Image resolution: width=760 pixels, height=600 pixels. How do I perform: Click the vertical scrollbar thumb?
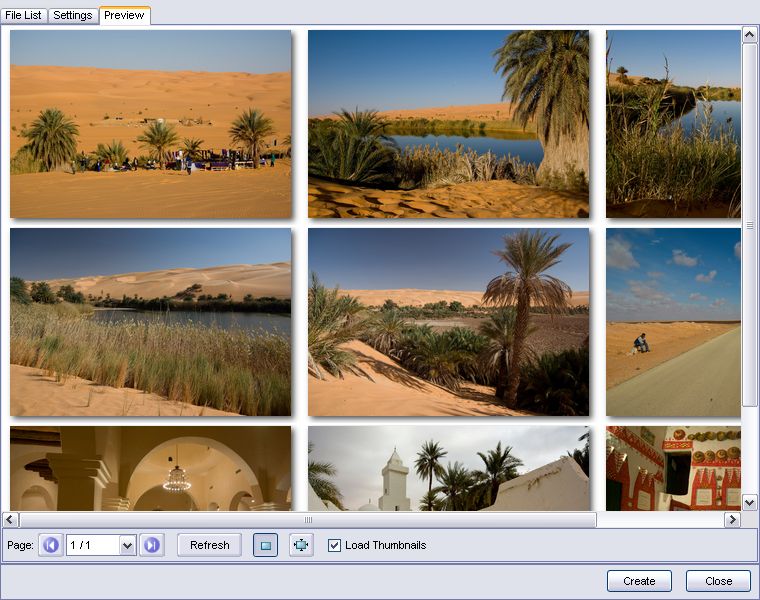[749, 225]
